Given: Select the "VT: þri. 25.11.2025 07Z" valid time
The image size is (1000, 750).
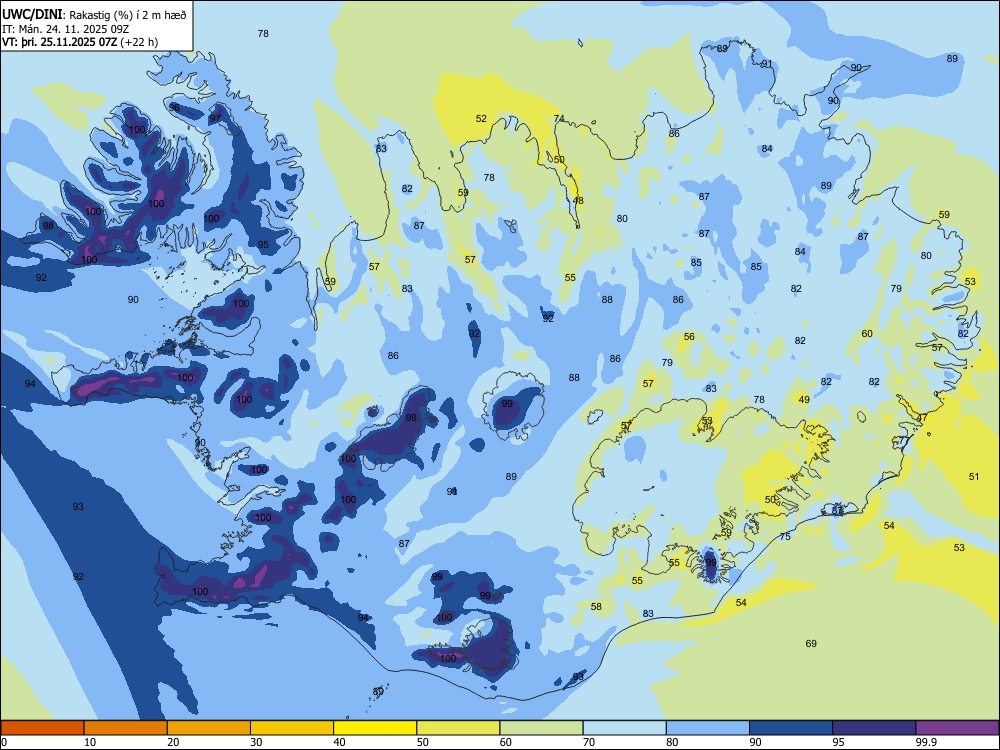Looking at the screenshot, I should point(59,42).
